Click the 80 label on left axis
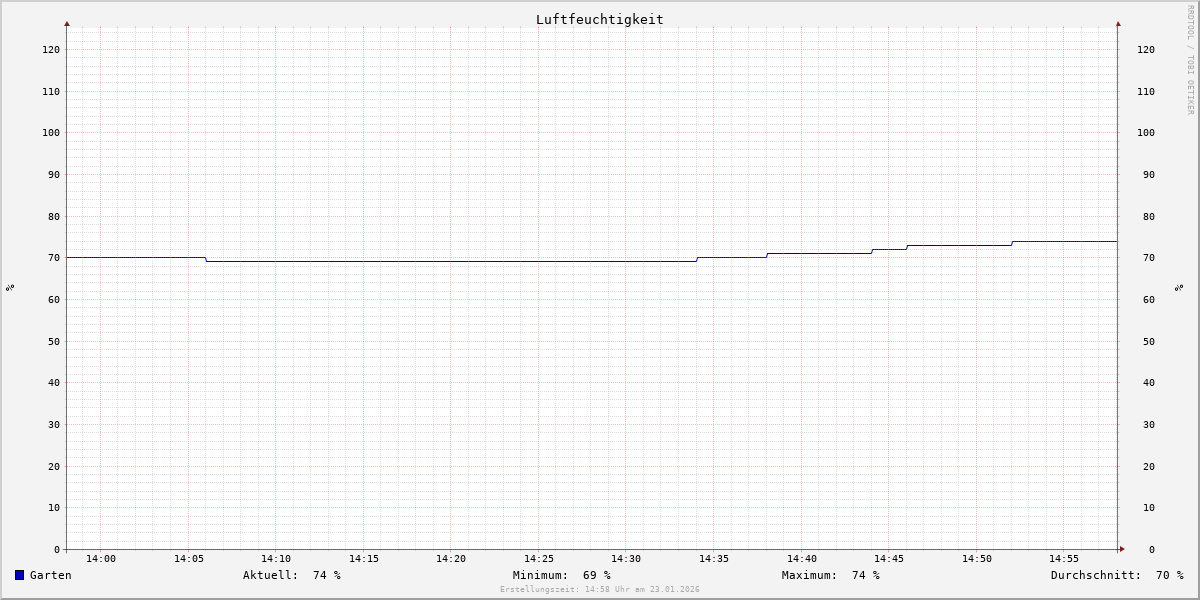 coord(54,217)
